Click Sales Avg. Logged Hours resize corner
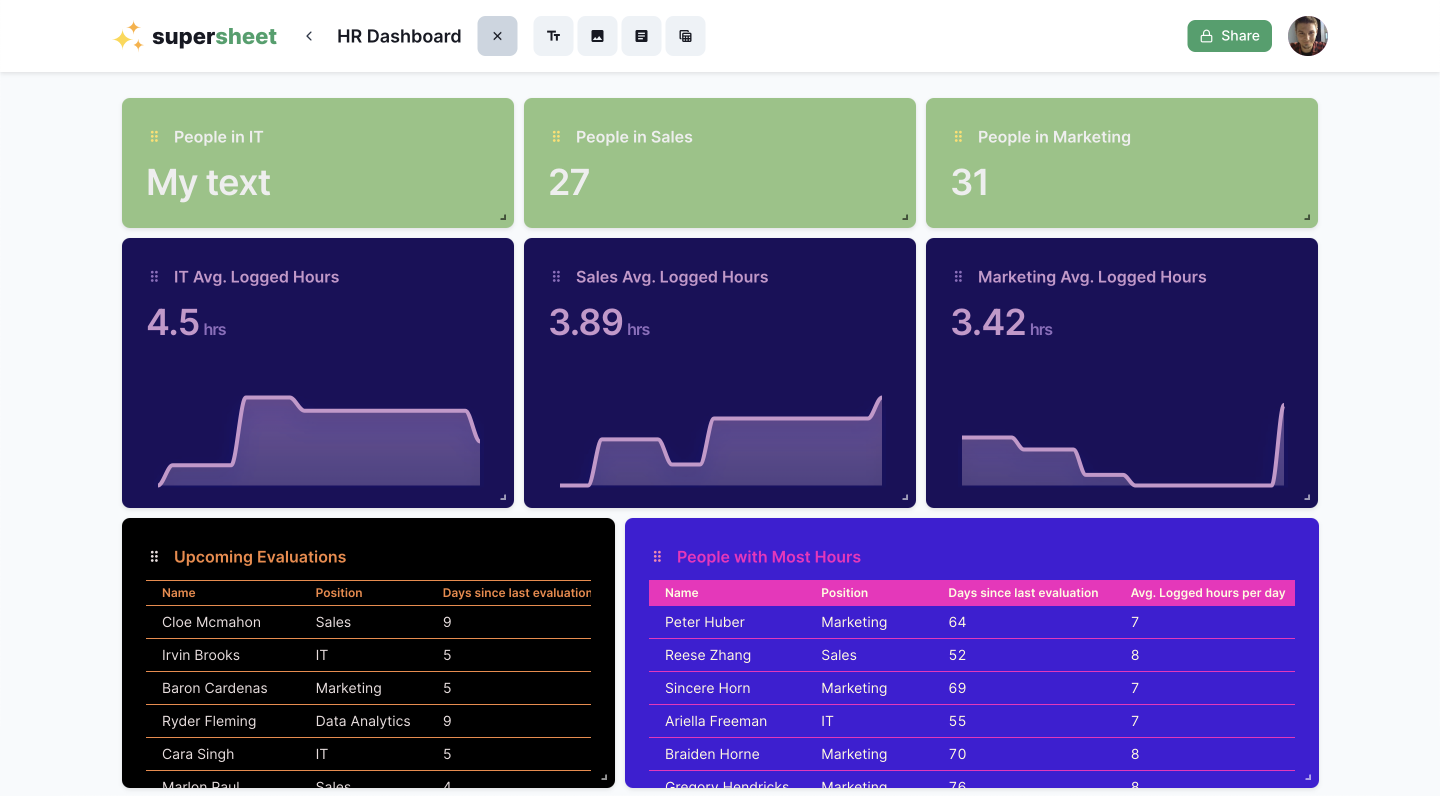The image size is (1440, 796). (905, 497)
